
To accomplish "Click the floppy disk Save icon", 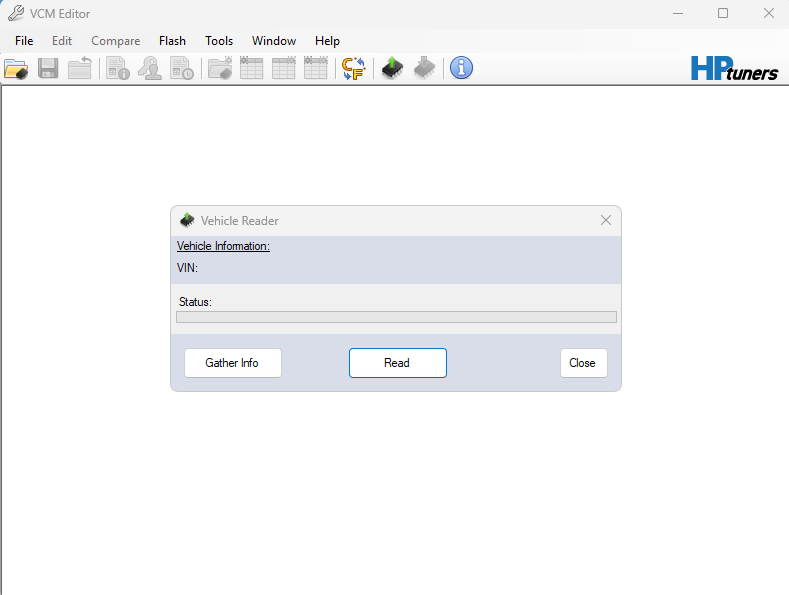I will (x=48, y=68).
